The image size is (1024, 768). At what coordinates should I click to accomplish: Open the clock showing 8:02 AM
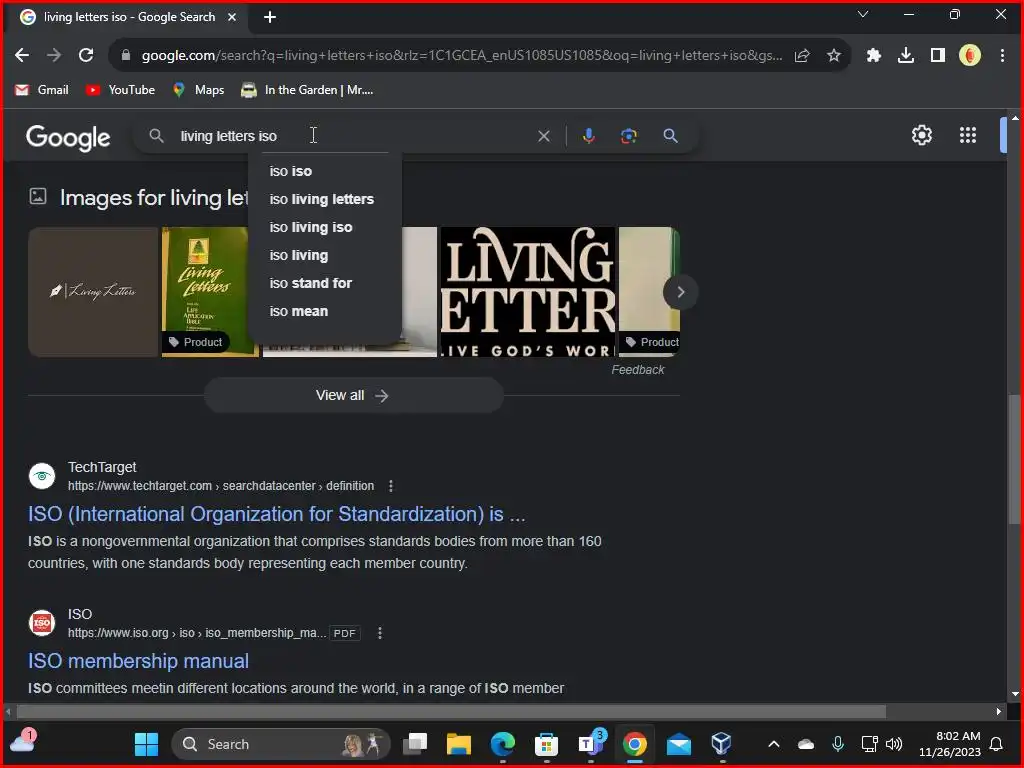tap(950, 744)
